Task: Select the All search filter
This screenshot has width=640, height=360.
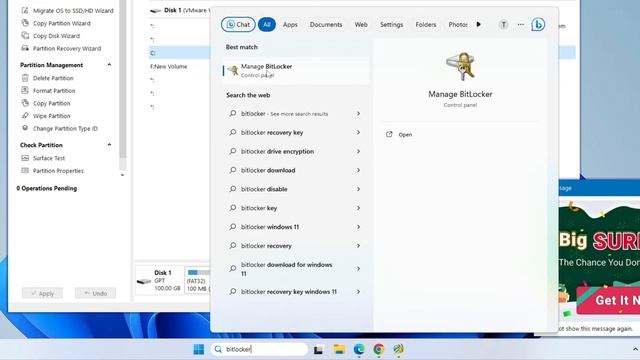Action: click(x=267, y=24)
